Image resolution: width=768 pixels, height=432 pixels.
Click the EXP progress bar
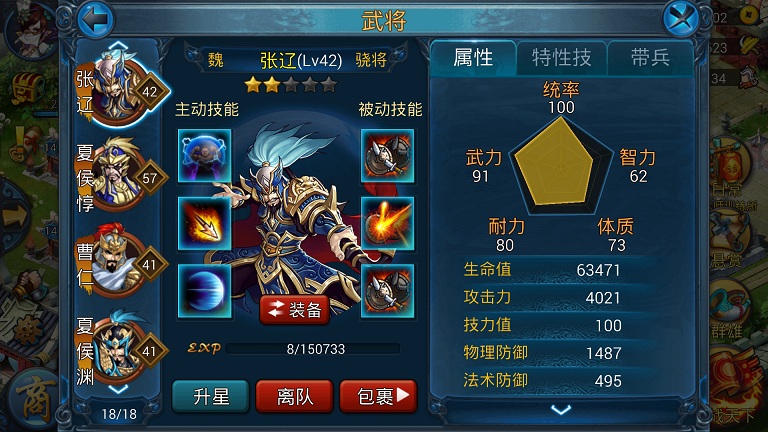click(313, 349)
